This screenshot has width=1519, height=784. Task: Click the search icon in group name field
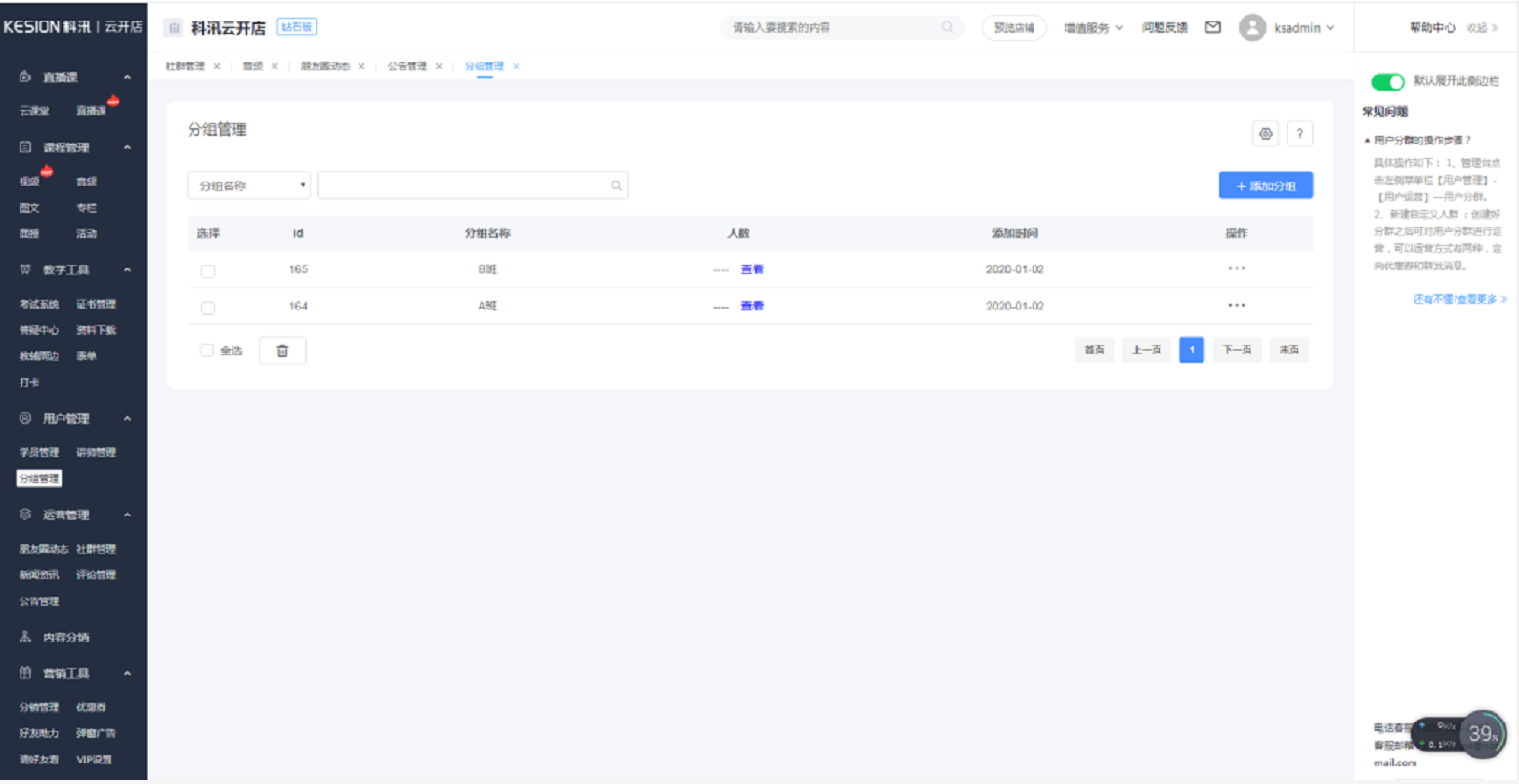click(616, 186)
